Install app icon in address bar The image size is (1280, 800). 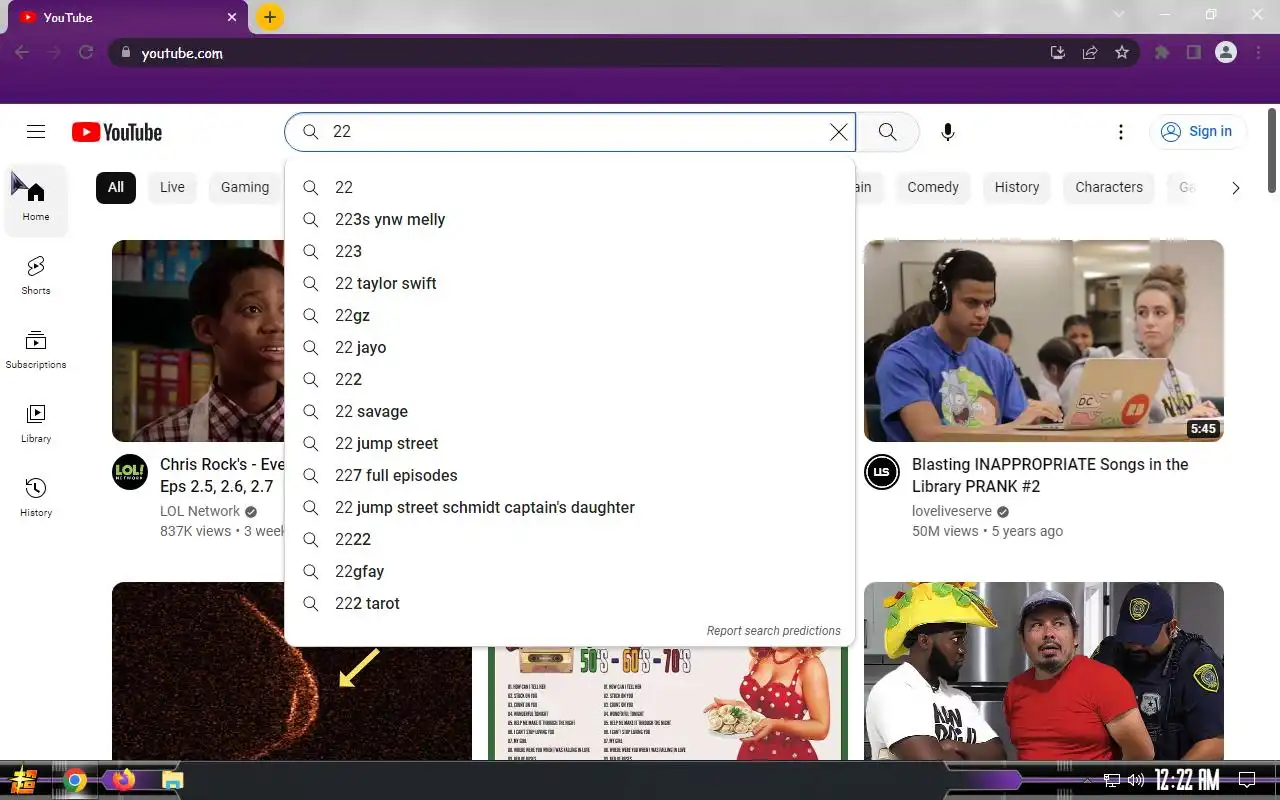[x=1058, y=53]
